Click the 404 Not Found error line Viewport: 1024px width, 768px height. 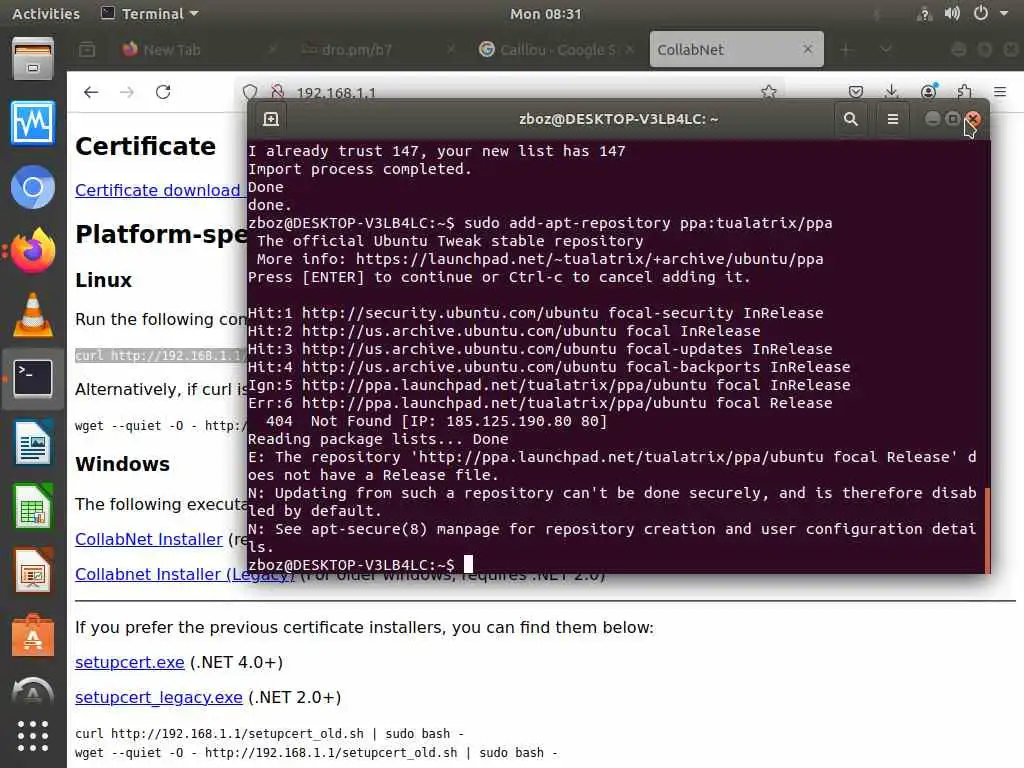[x=436, y=421]
